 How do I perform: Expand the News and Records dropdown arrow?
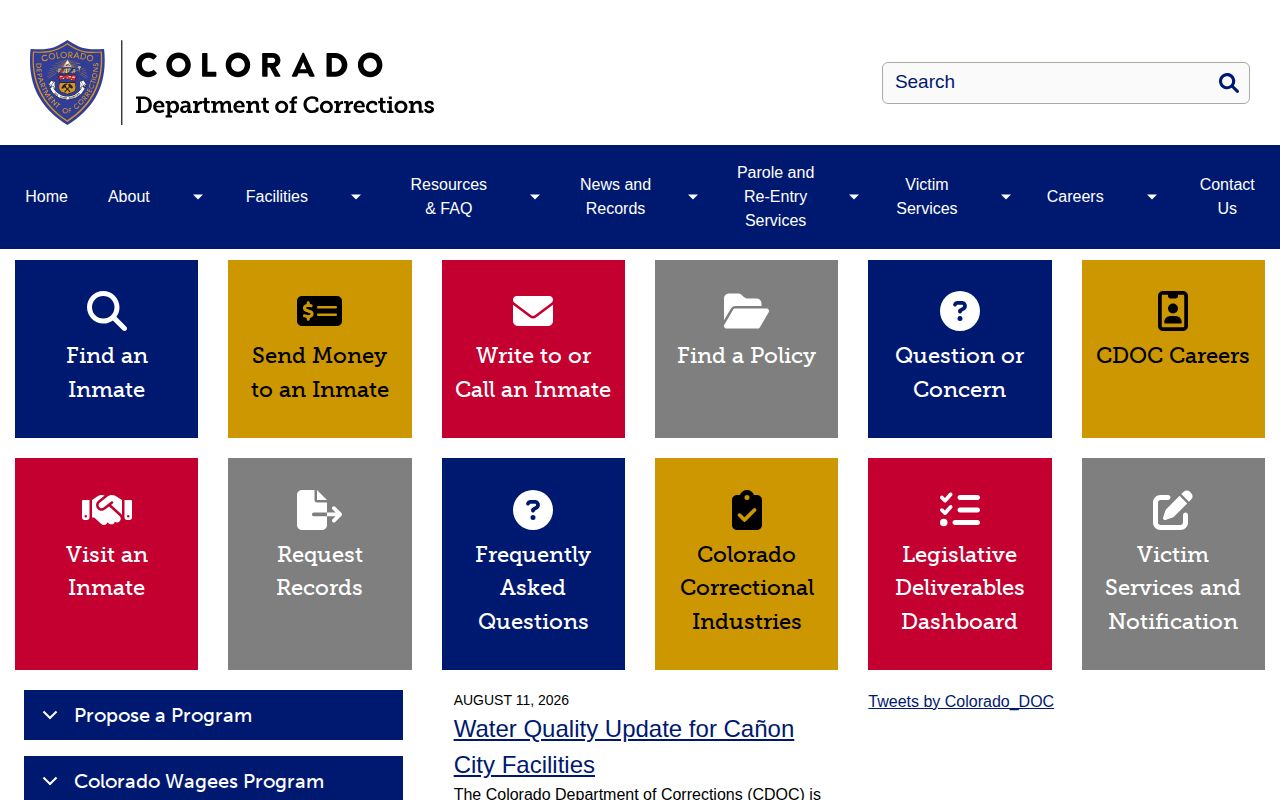point(693,197)
